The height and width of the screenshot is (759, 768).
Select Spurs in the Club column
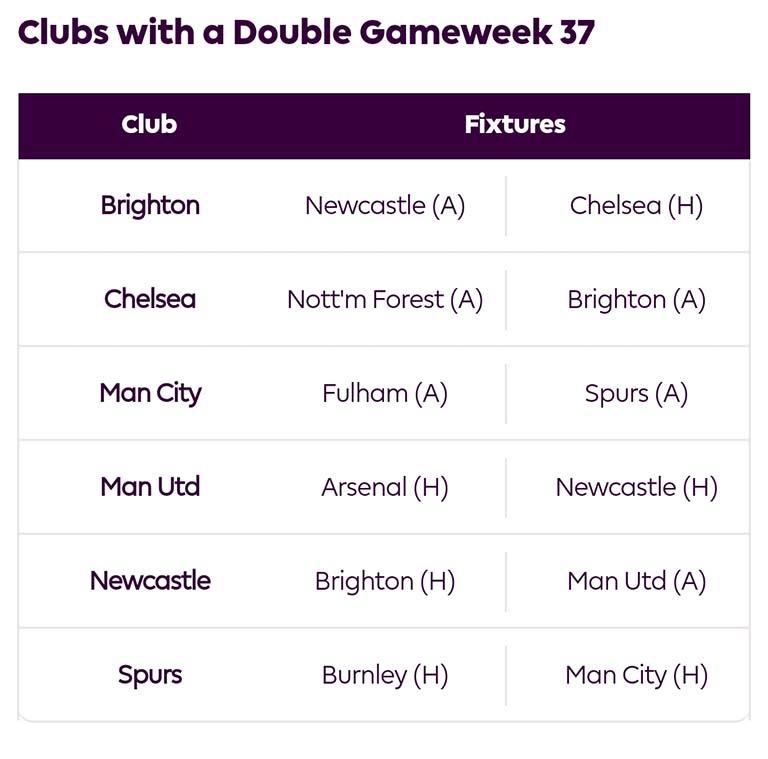150,675
